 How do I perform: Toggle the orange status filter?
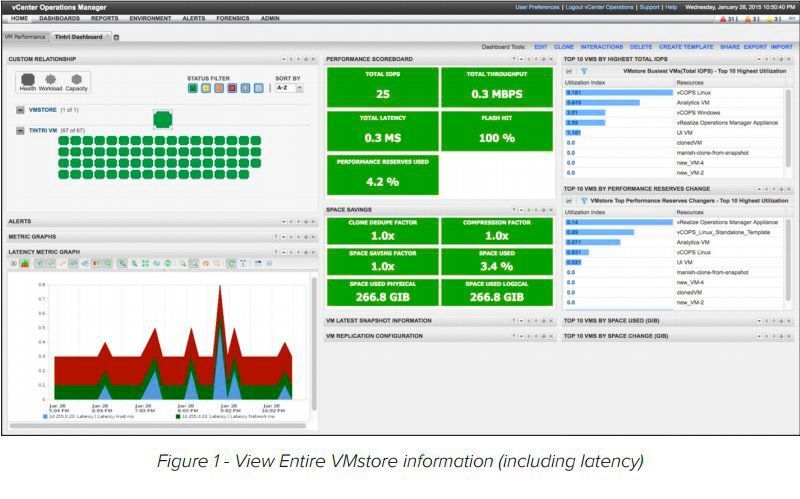[x=219, y=88]
